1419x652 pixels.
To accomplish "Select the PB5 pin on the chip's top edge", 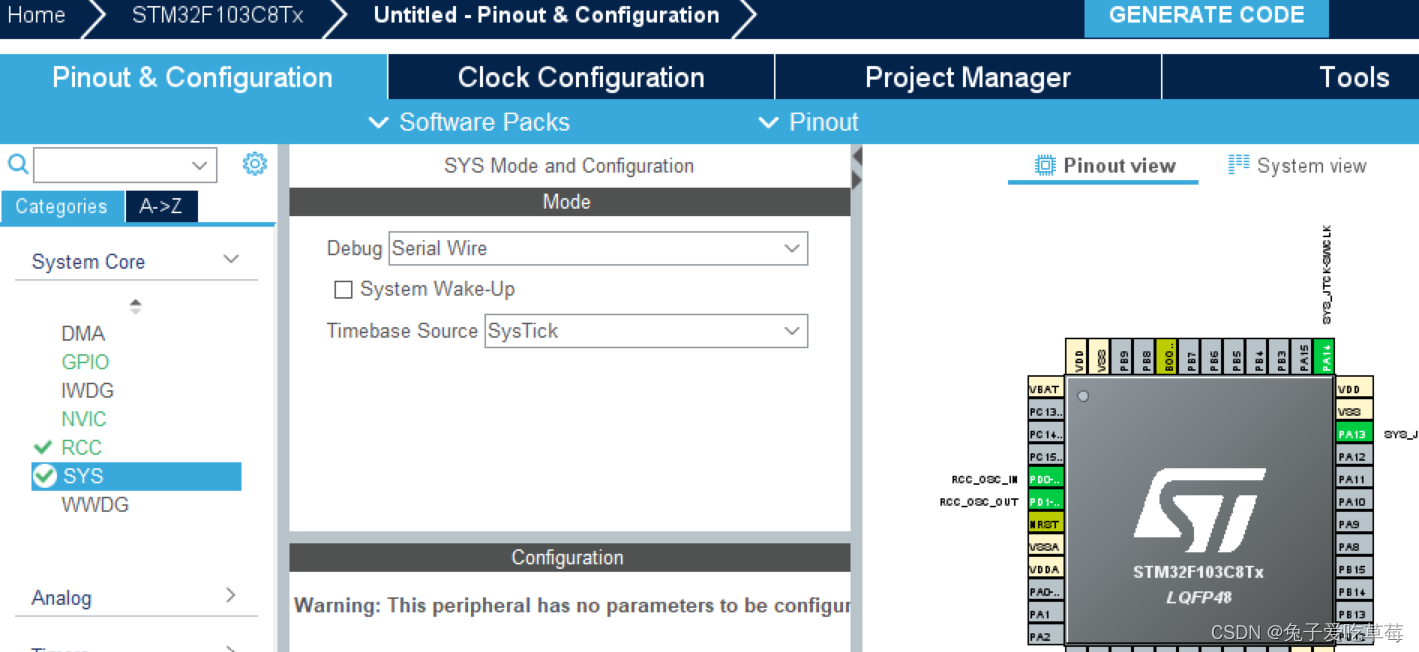I will pos(1235,356).
